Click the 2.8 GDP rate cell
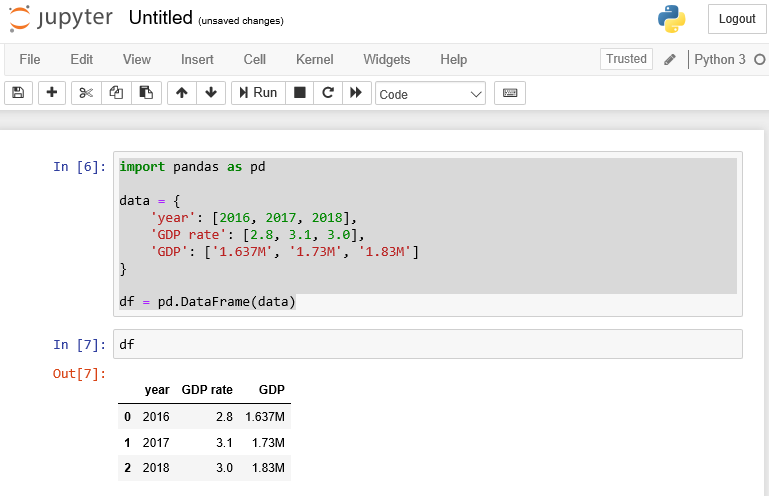This screenshot has width=769, height=496. point(224,417)
